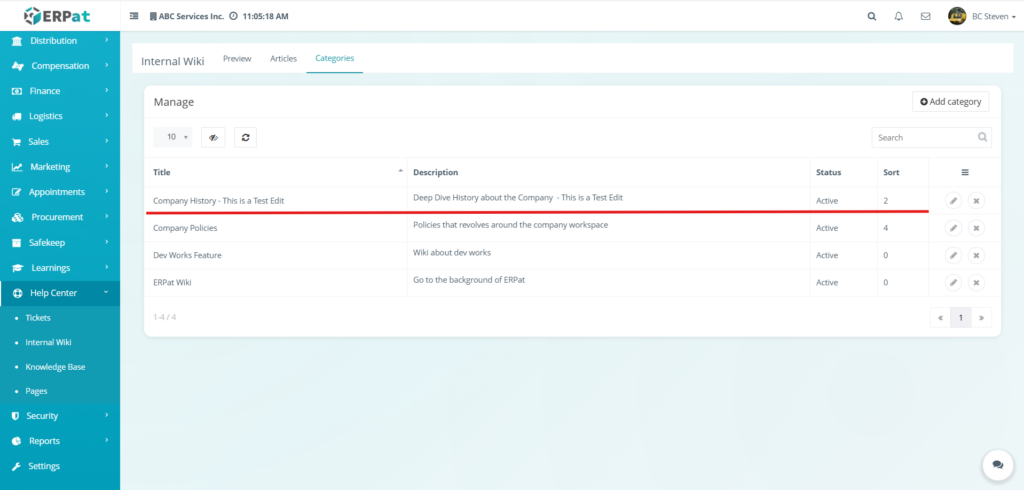1024x490 pixels.
Task: Edit the Company Policies category
Action: [x=953, y=228]
